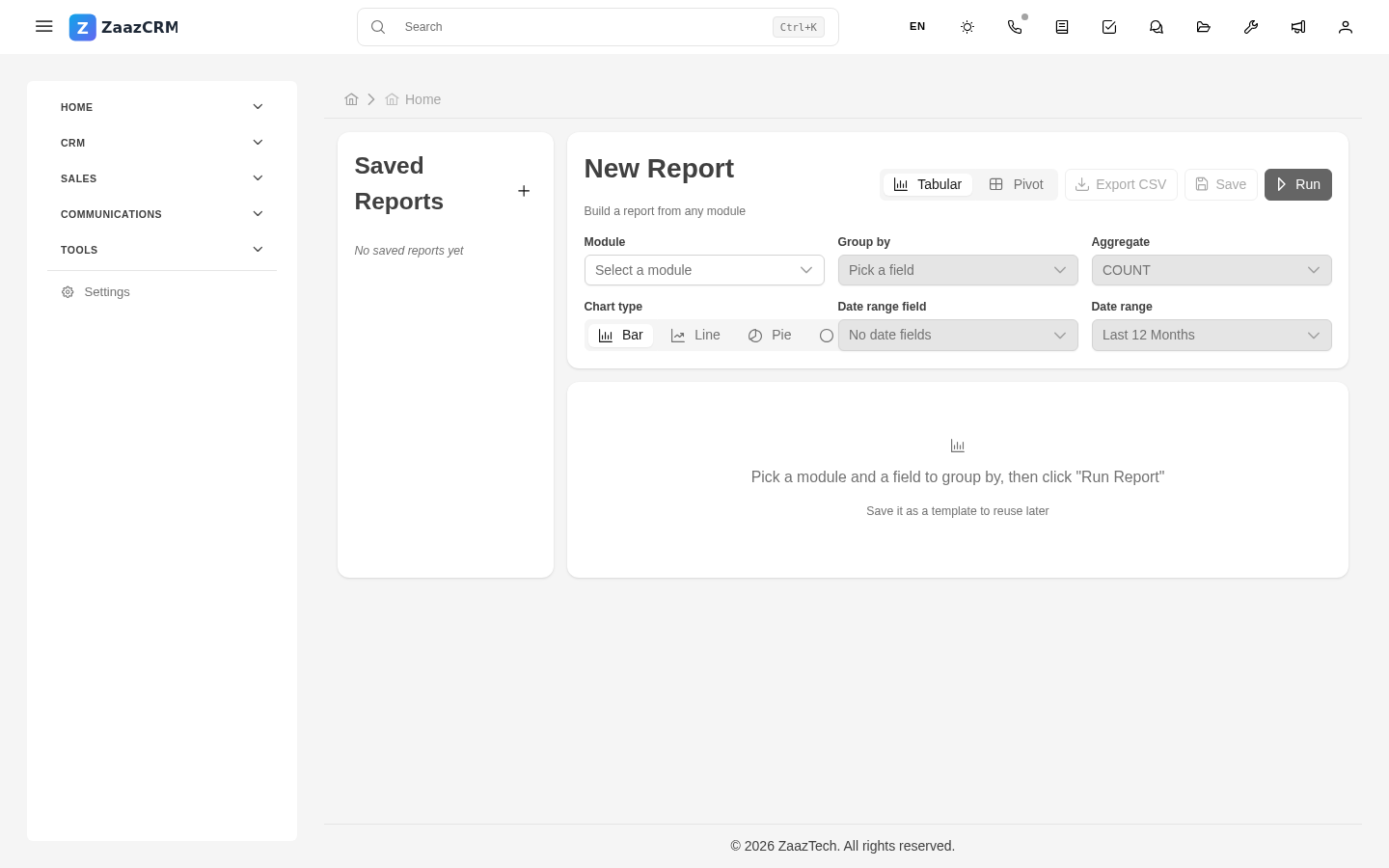Open the notes document icon
The width and height of the screenshot is (1389, 868).
coord(1062,27)
